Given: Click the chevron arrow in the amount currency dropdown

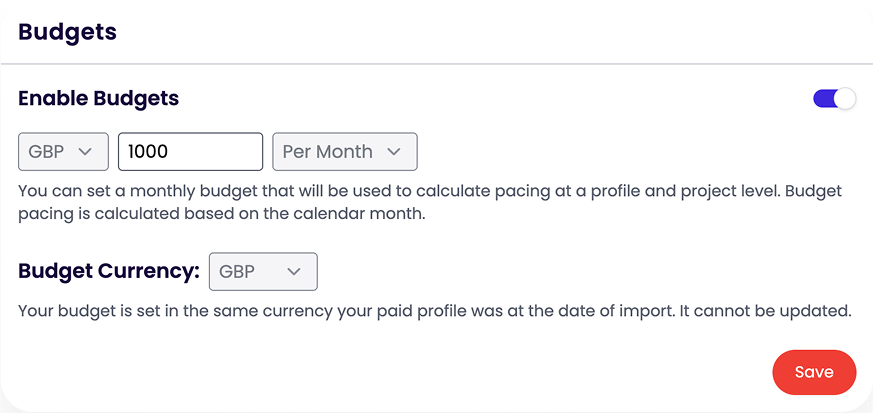Looking at the screenshot, I should tap(85, 152).
